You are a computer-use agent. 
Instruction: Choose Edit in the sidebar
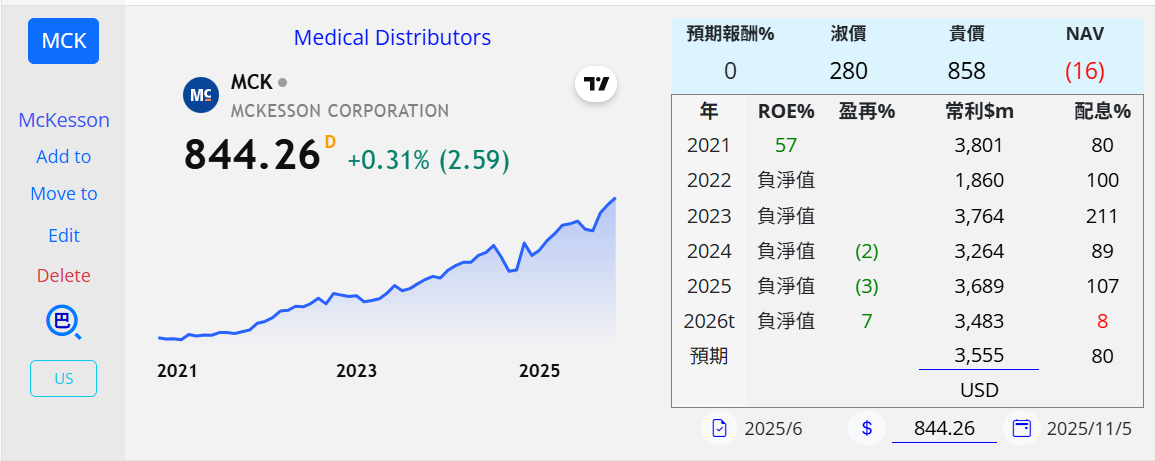[64, 236]
